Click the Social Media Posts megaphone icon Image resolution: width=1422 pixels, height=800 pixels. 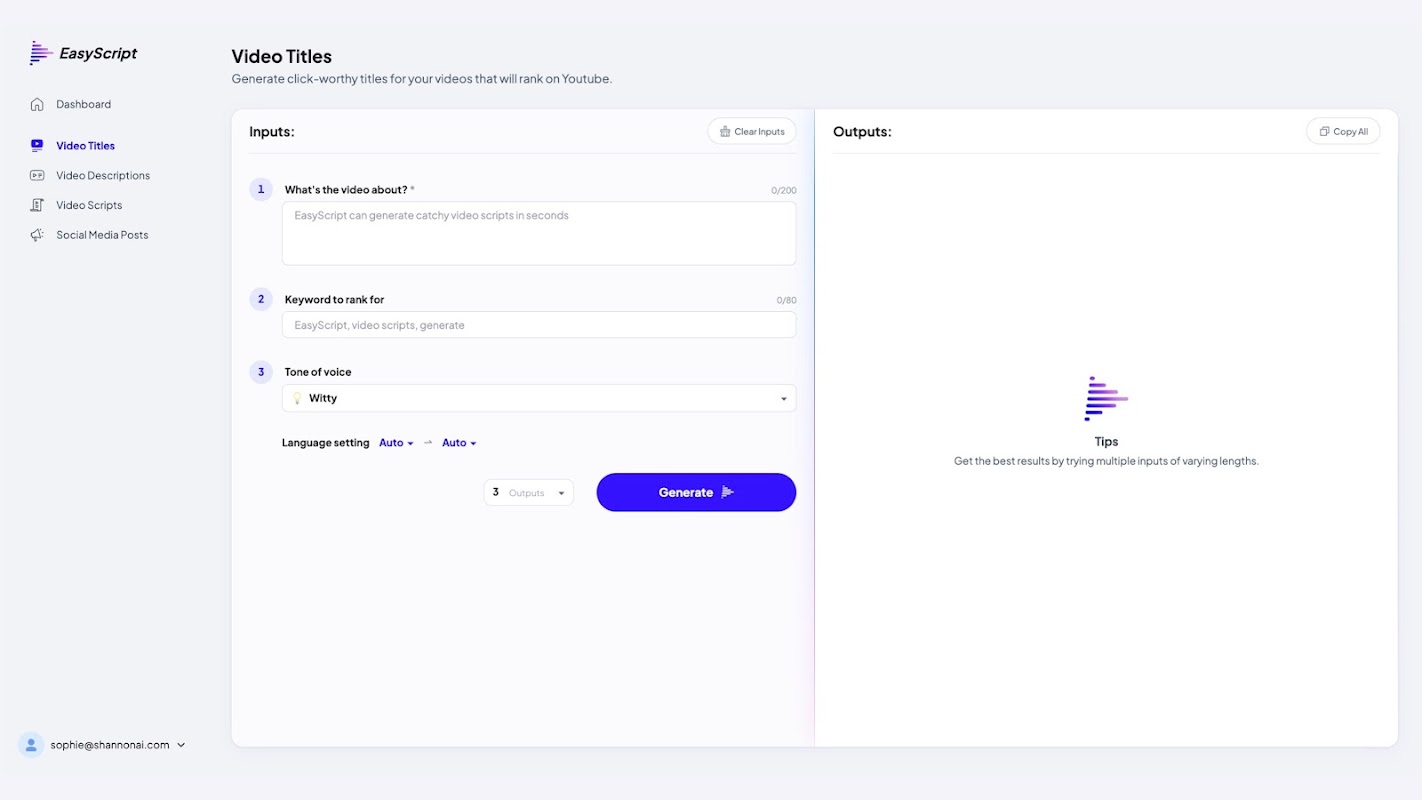[37, 235]
